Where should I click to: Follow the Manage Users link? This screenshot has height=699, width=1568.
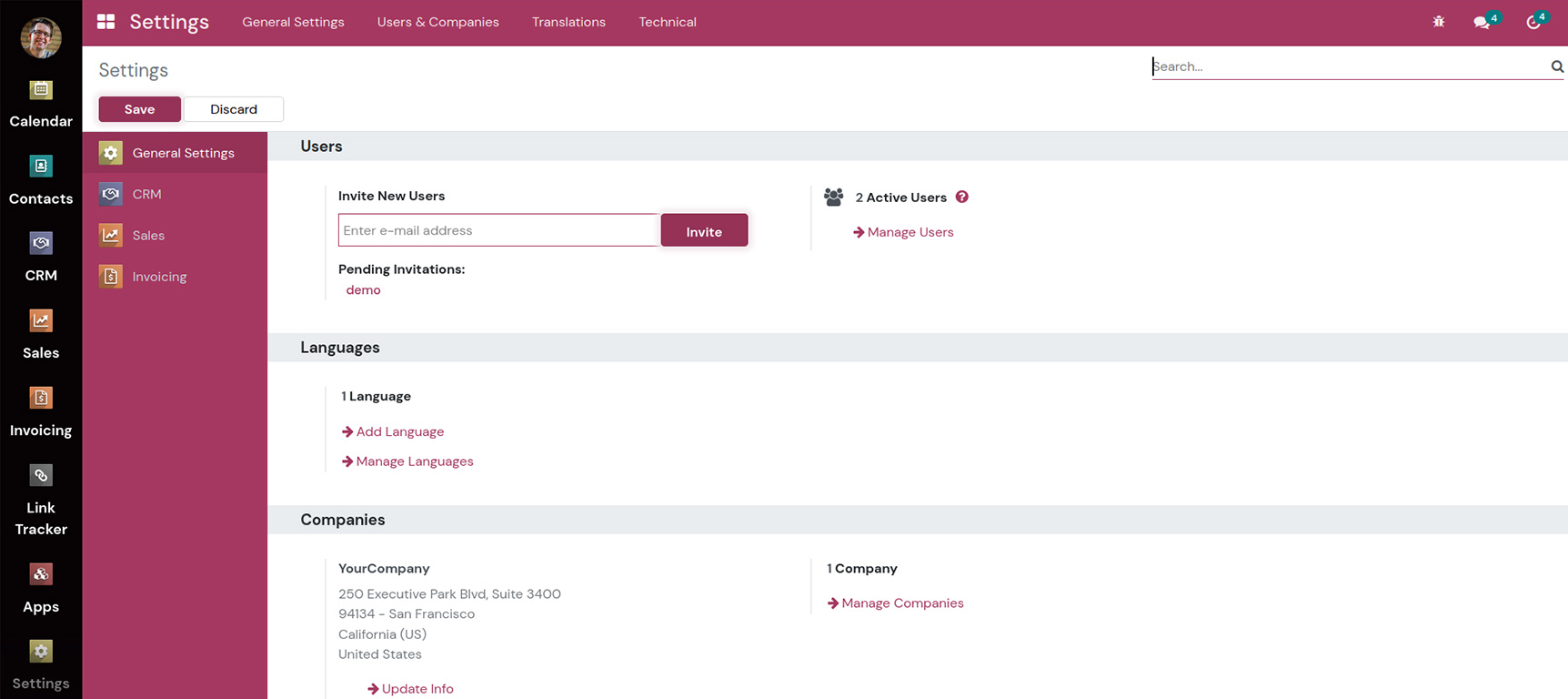pos(910,232)
